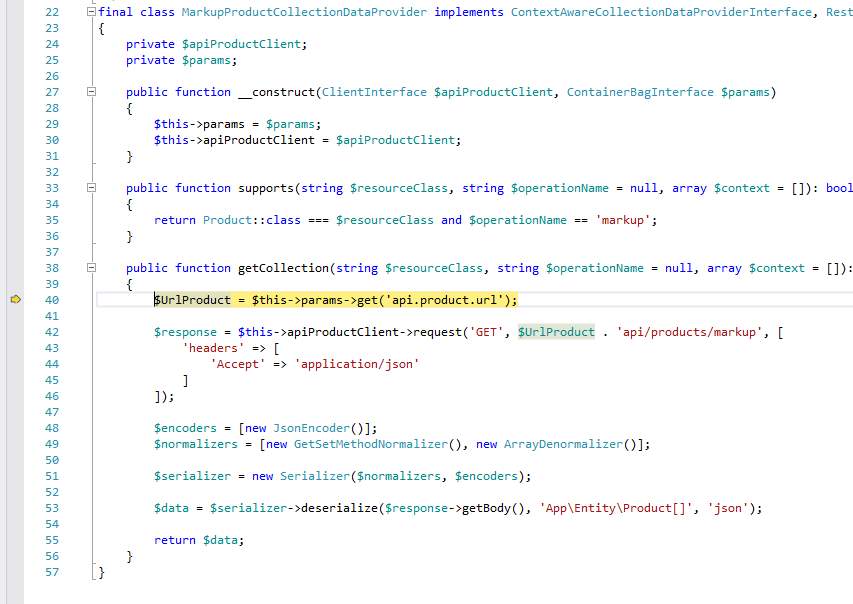Click the 'api.product.url' string
Viewport: 853px width, 604px height.
pyautogui.click(x=444, y=300)
